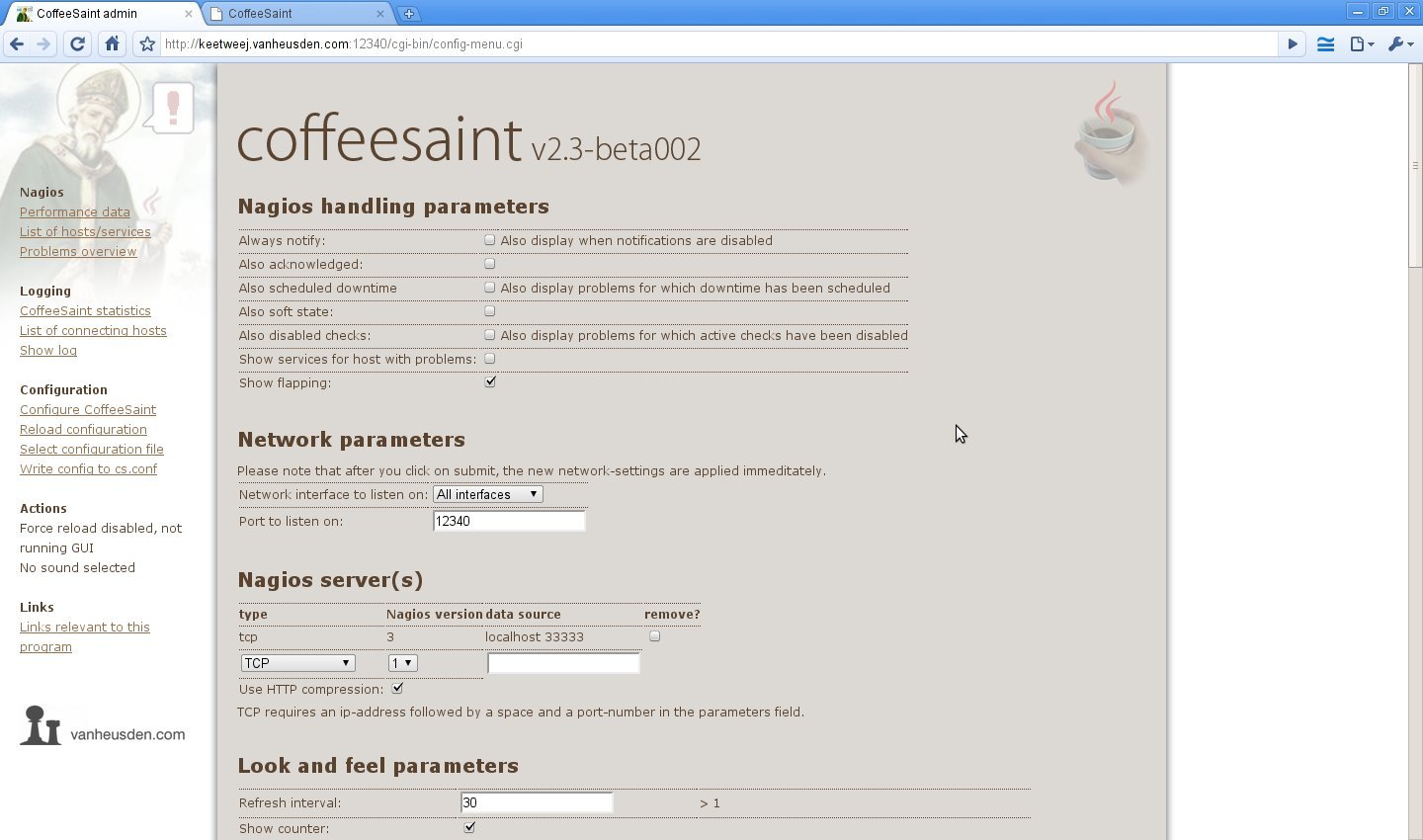Tick the remove checkbox for localhost 33333

(x=654, y=636)
